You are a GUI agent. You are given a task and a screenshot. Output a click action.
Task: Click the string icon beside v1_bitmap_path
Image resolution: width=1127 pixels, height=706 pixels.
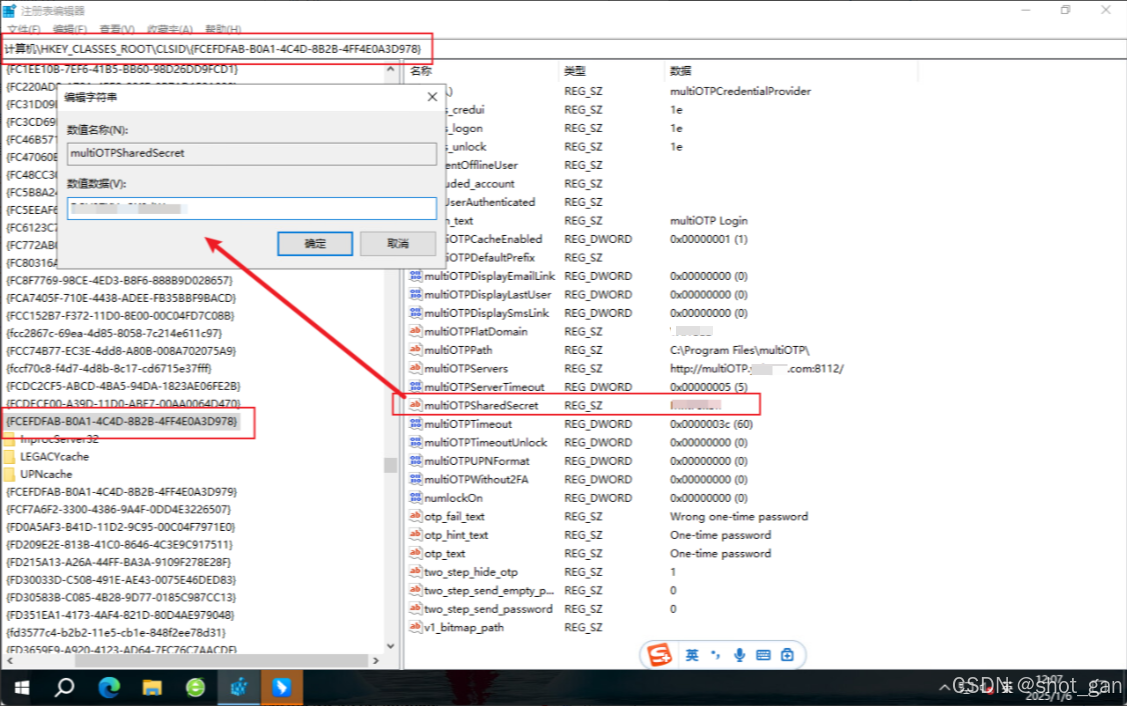[x=415, y=628]
